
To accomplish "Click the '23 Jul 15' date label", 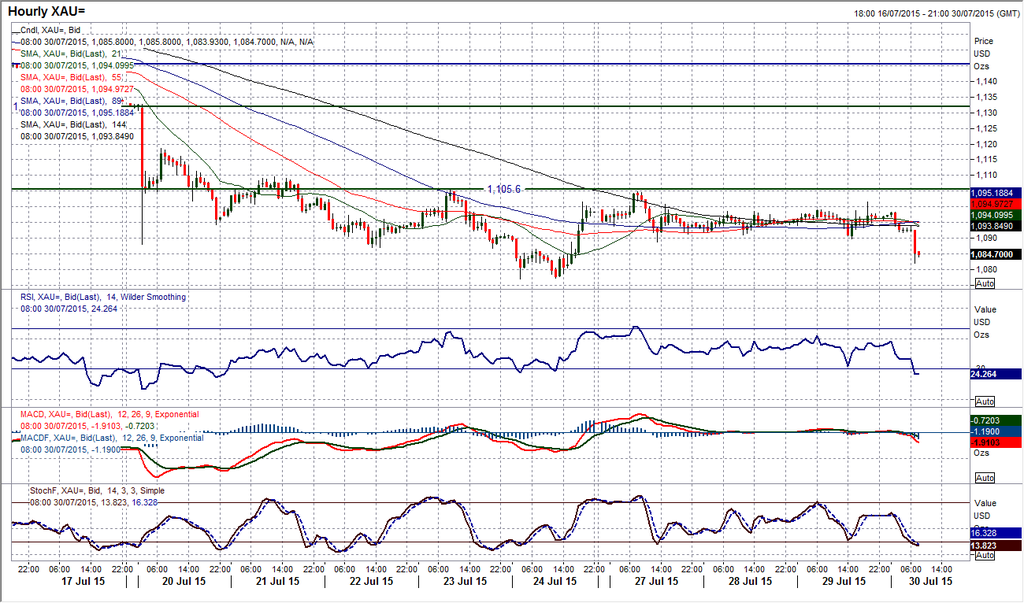I will 464,581.
